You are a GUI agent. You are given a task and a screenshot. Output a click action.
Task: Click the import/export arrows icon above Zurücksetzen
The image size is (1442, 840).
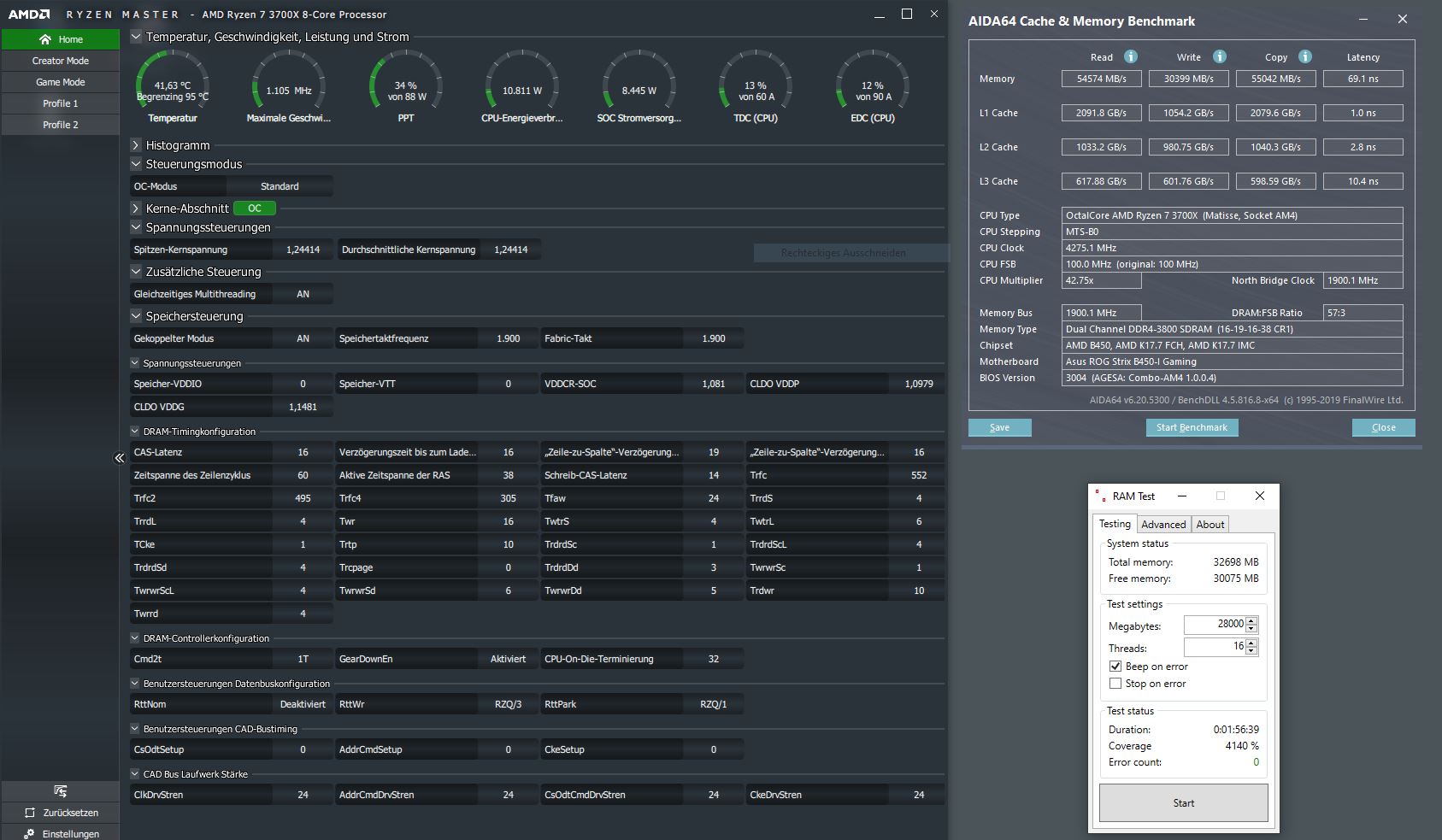tap(60, 791)
